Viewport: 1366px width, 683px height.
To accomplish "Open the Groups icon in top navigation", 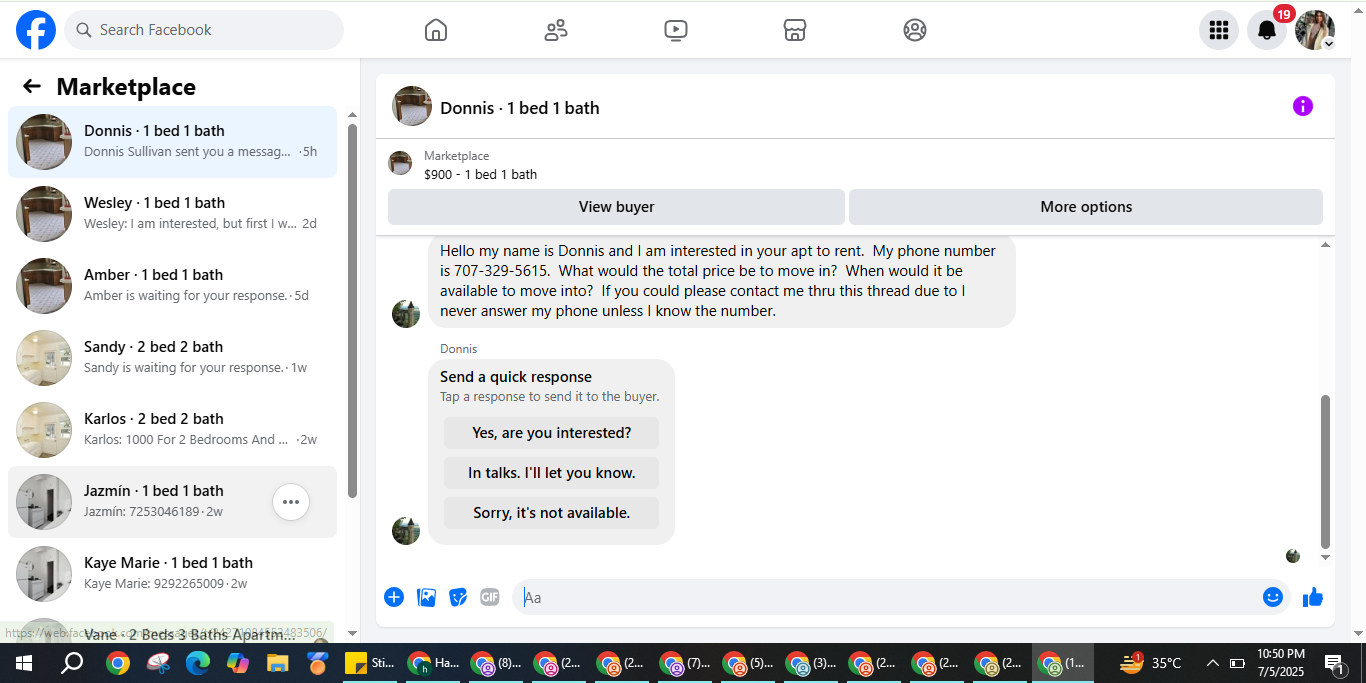I will click(915, 30).
